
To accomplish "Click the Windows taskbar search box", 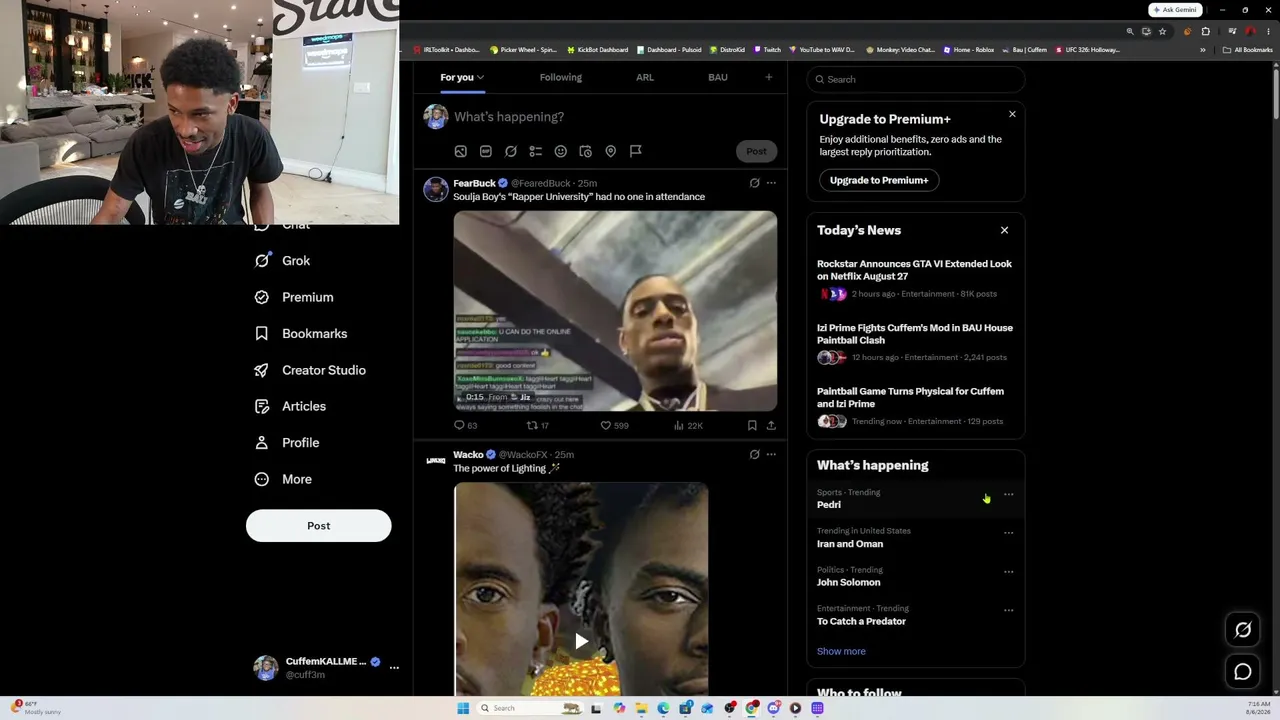I will coord(530,708).
